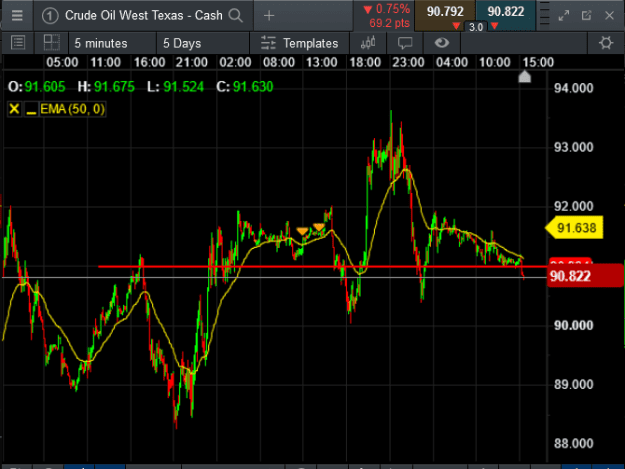The height and width of the screenshot is (469, 625).
Task: Click the open value O: 91.605
Action: pos(37,86)
